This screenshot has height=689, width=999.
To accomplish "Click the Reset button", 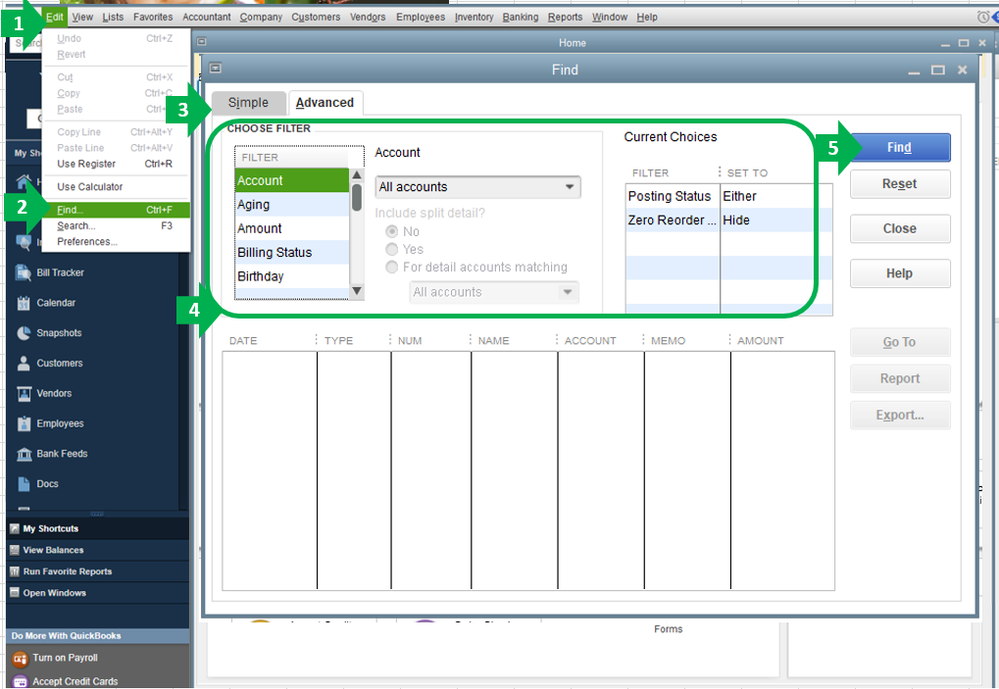I will pos(900,184).
